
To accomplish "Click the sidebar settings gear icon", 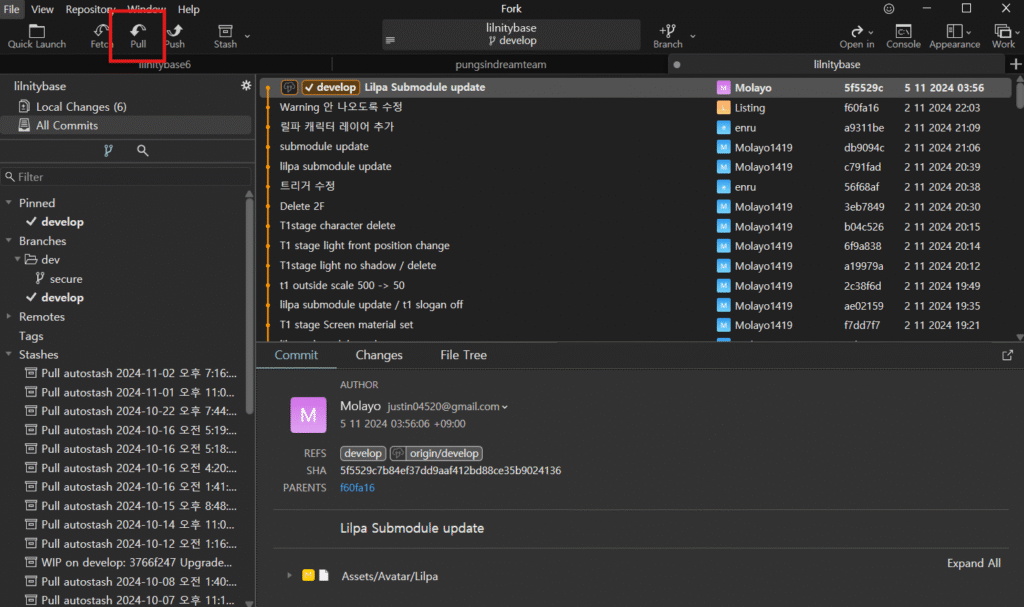I will 246,86.
